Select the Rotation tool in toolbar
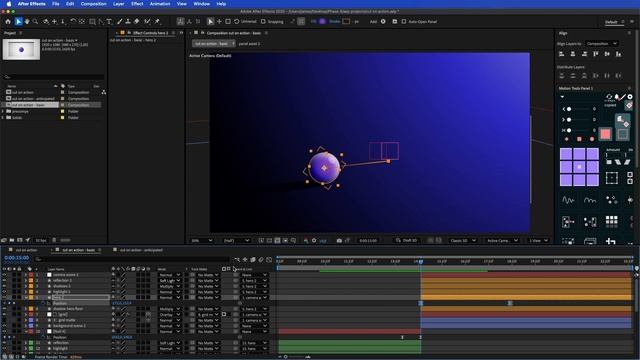The image size is (640, 360). 73,21
